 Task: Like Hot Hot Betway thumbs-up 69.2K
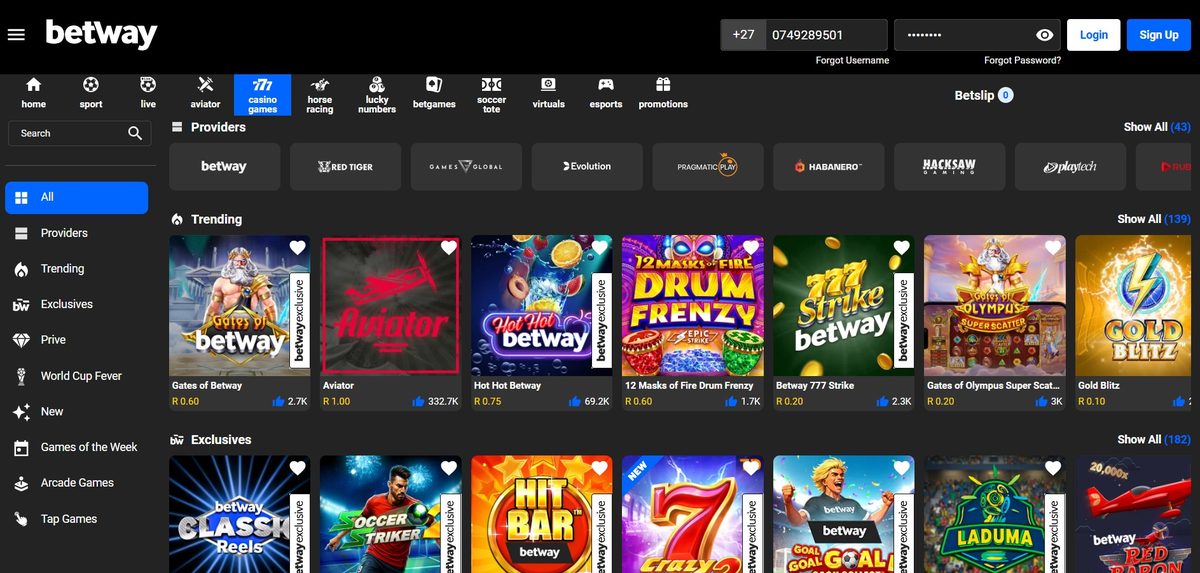click(x=574, y=401)
